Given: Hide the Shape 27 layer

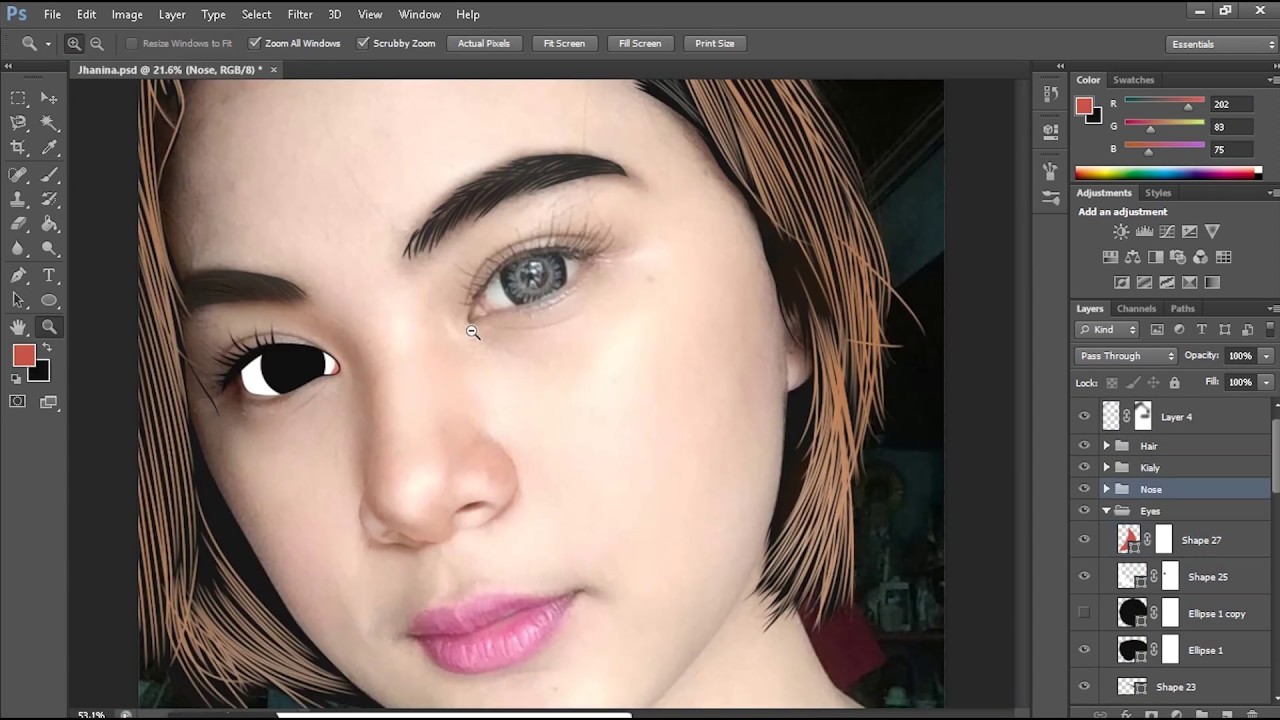Looking at the screenshot, I should click(x=1084, y=540).
